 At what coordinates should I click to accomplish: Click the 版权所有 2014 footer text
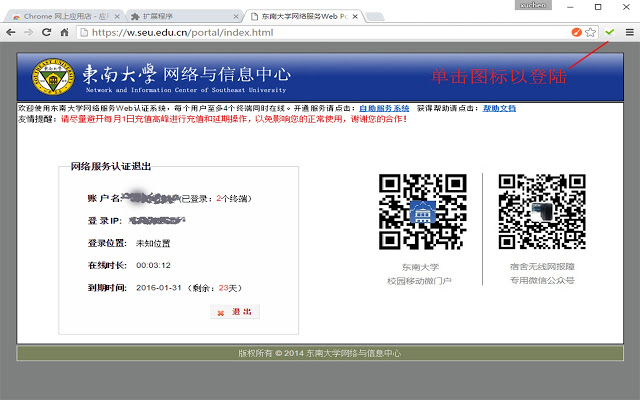[320, 353]
